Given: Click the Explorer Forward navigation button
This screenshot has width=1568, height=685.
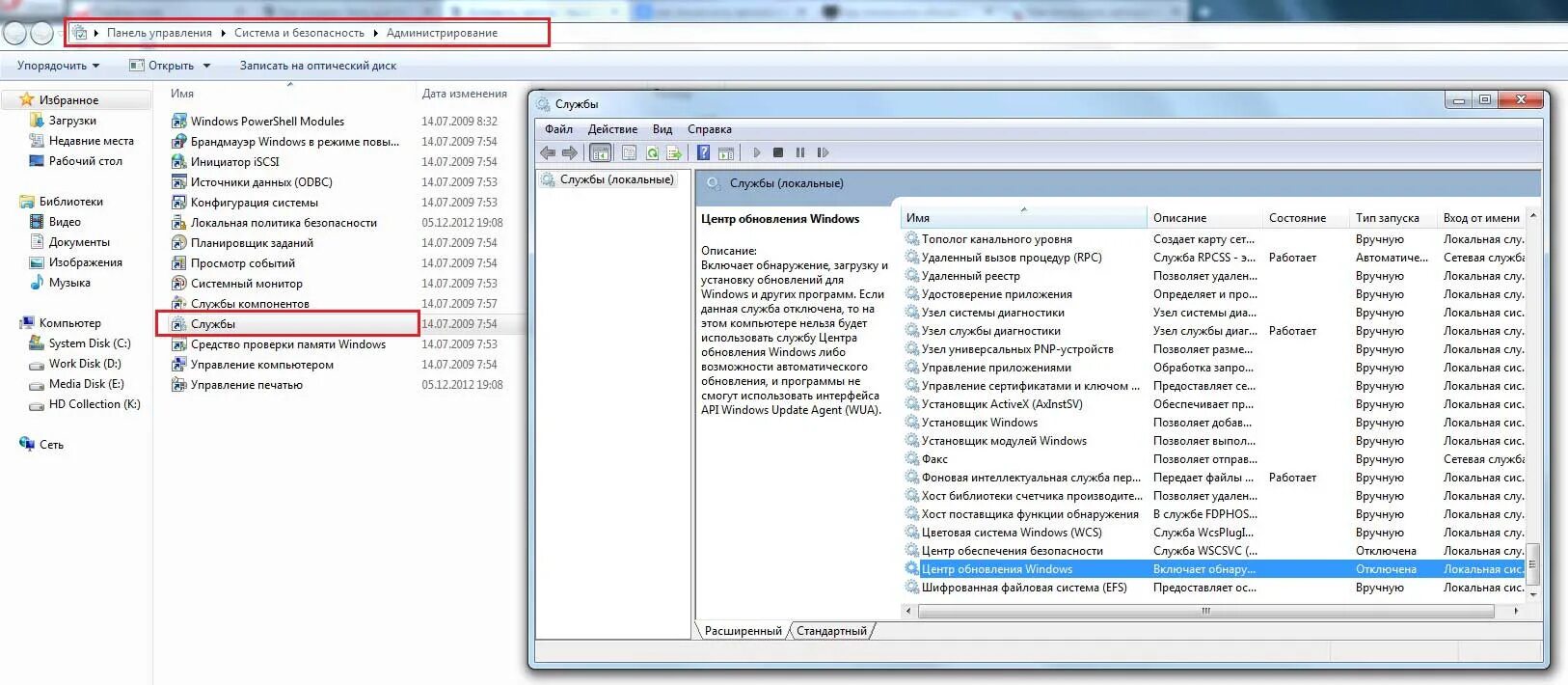Looking at the screenshot, I should click(41, 33).
